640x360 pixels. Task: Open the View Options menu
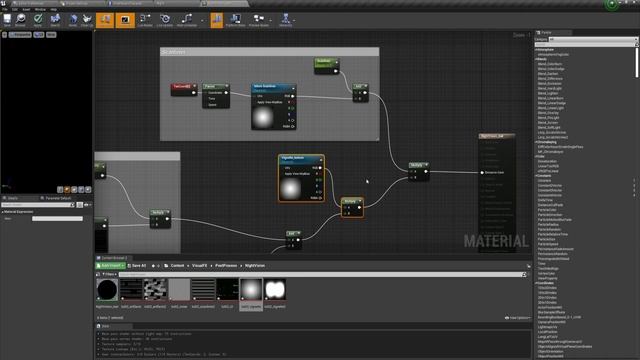click(x=518, y=318)
